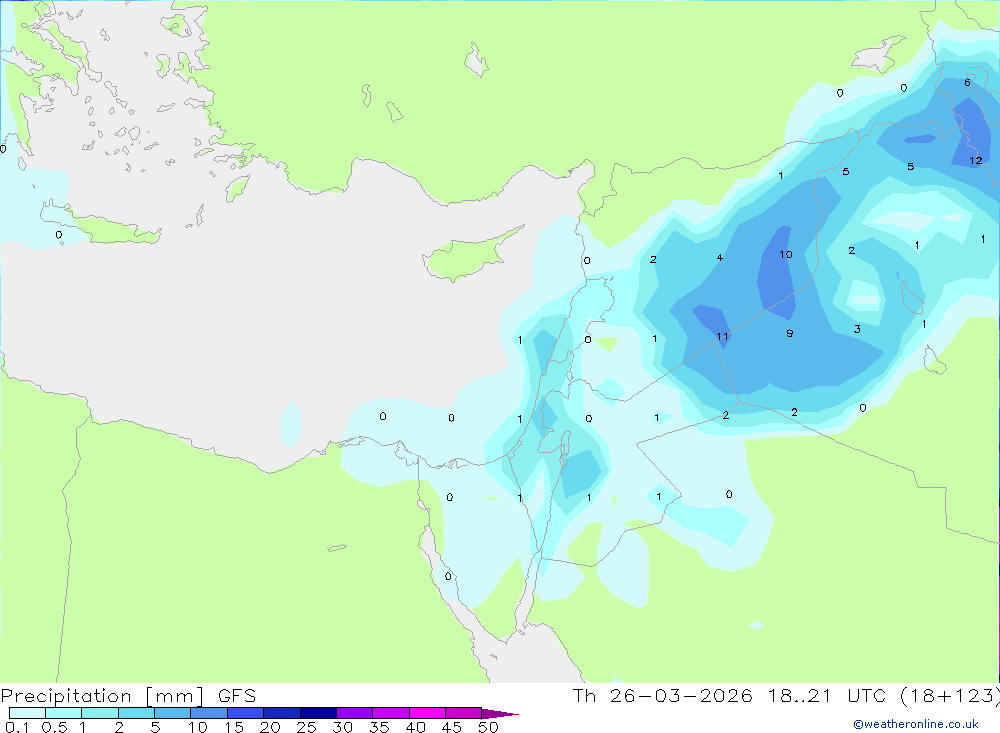Viewport: 1000px width, 733px height.
Task: Click the "50" legend scale label
Action: tap(488, 727)
